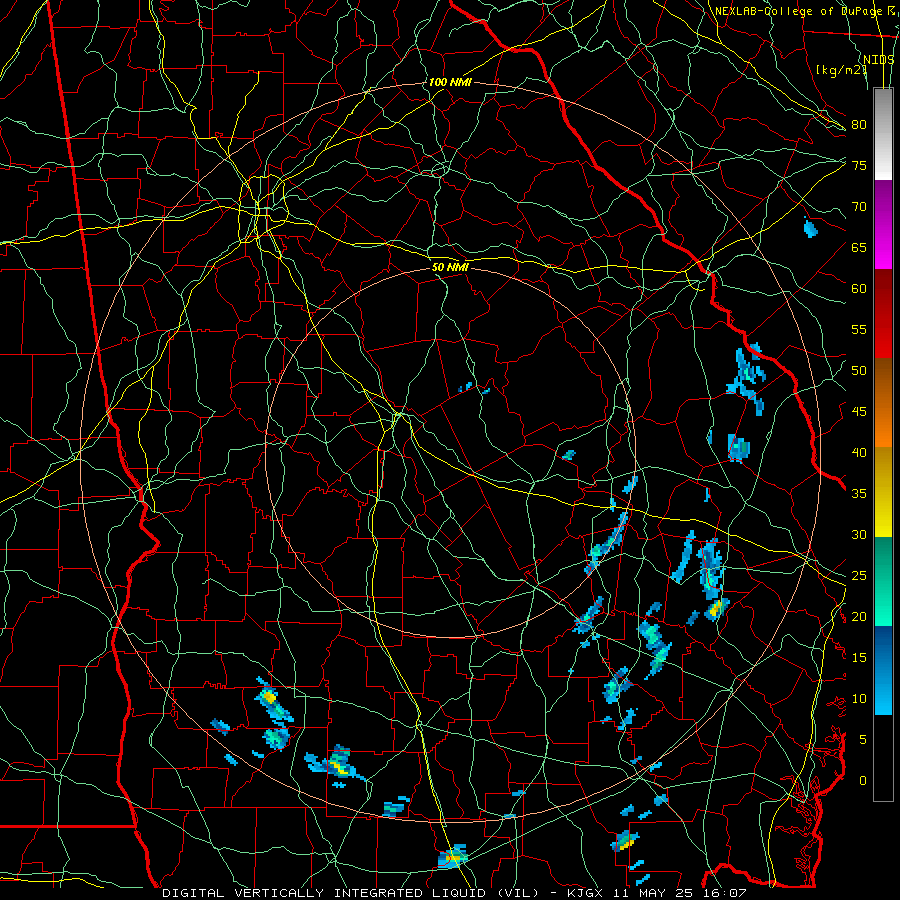Pick the orange-brown segment of the color bar

click(x=883, y=403)
